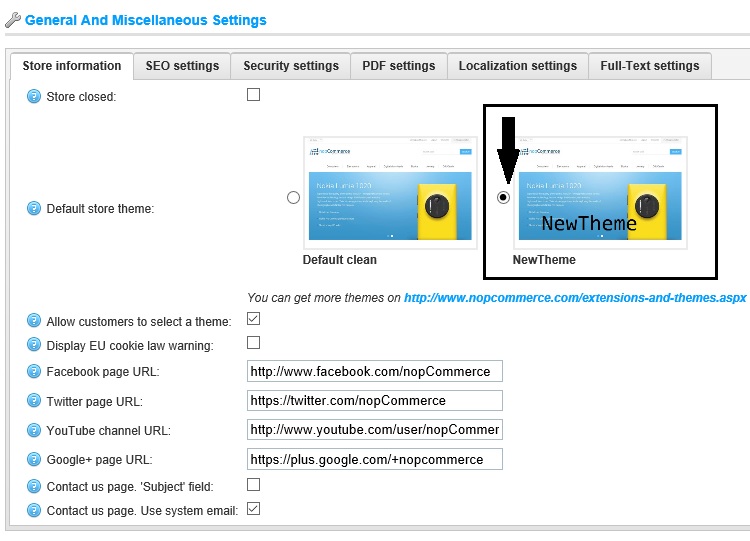Click the Facebook page URL text field
The height and width of the screenshot is (541, 750).
pos(374,371)
